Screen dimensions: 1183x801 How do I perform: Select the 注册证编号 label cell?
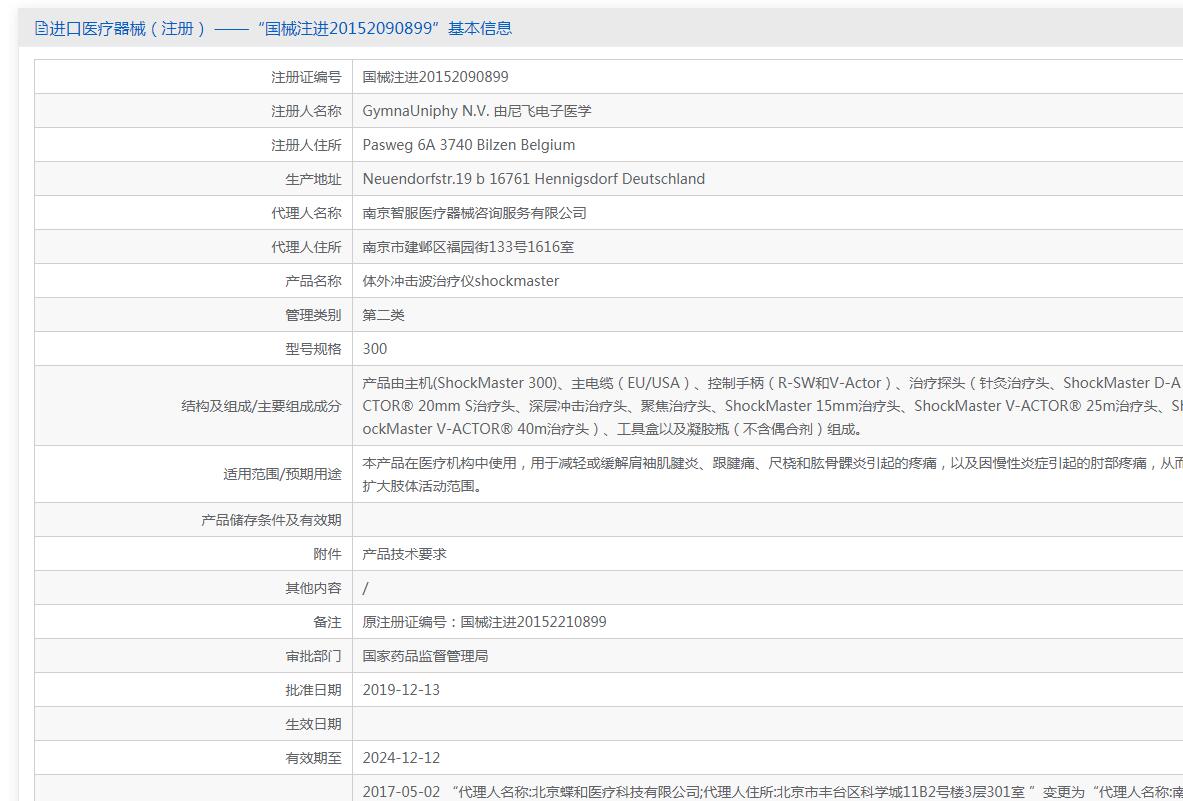(x=306, y=77)
